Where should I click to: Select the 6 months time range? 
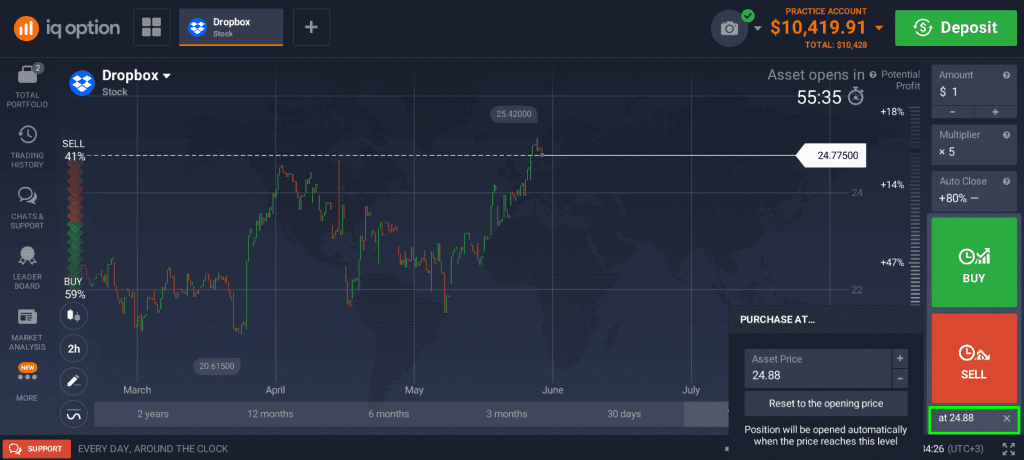point(389,414)
